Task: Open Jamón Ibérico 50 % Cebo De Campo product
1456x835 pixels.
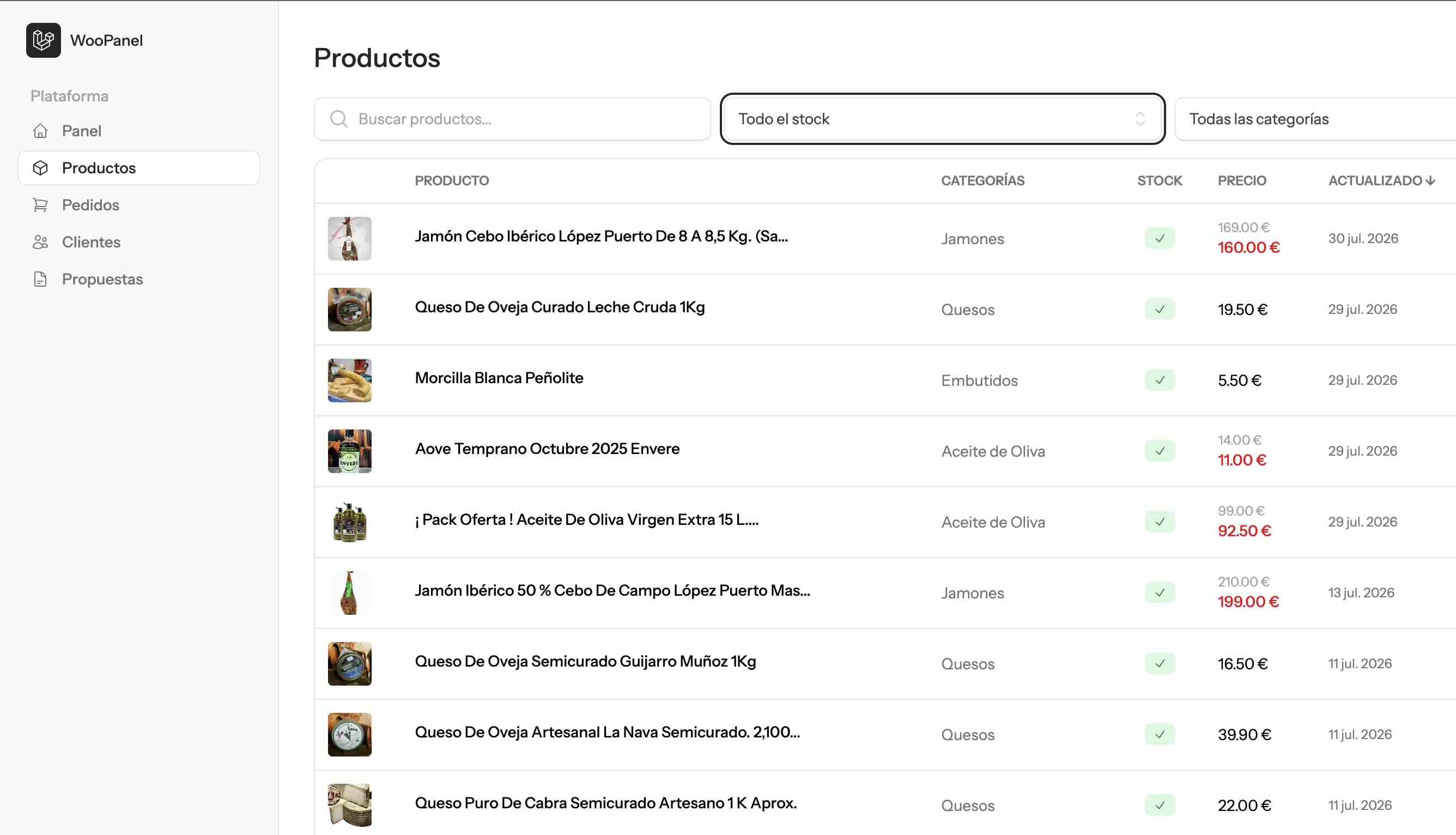Action: 613,591
